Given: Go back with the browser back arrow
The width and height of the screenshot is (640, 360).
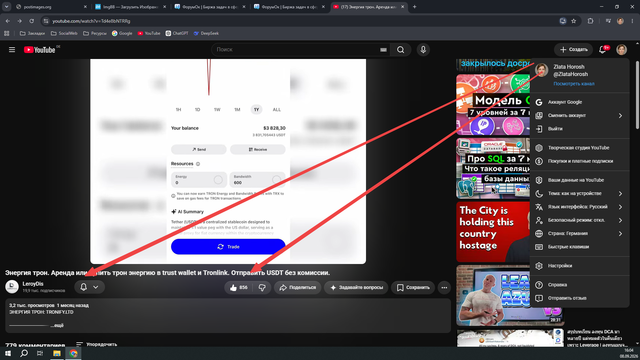Looking at the screenshot, I should coord(8,21).
